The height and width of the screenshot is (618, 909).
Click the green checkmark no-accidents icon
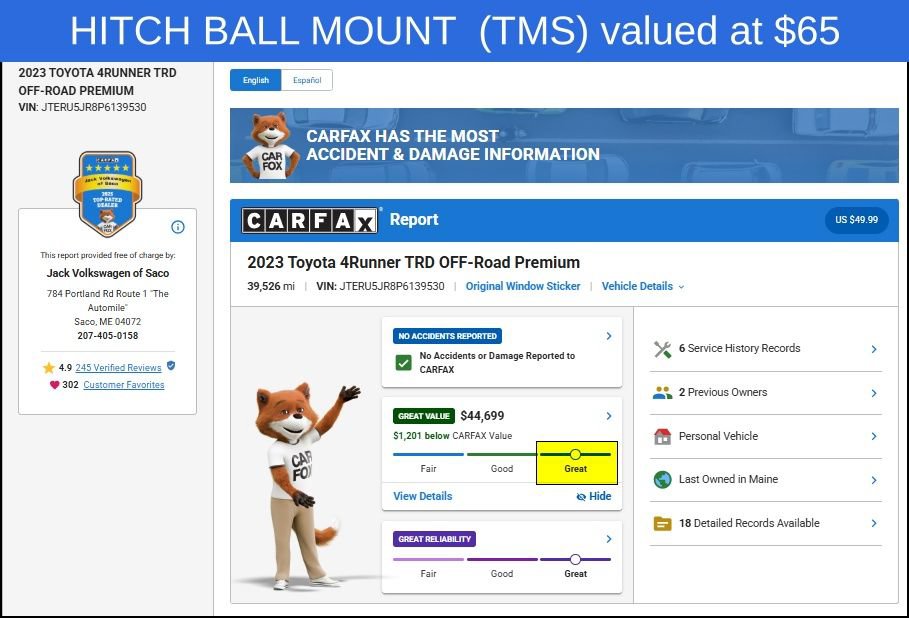(x=403, y=363)
